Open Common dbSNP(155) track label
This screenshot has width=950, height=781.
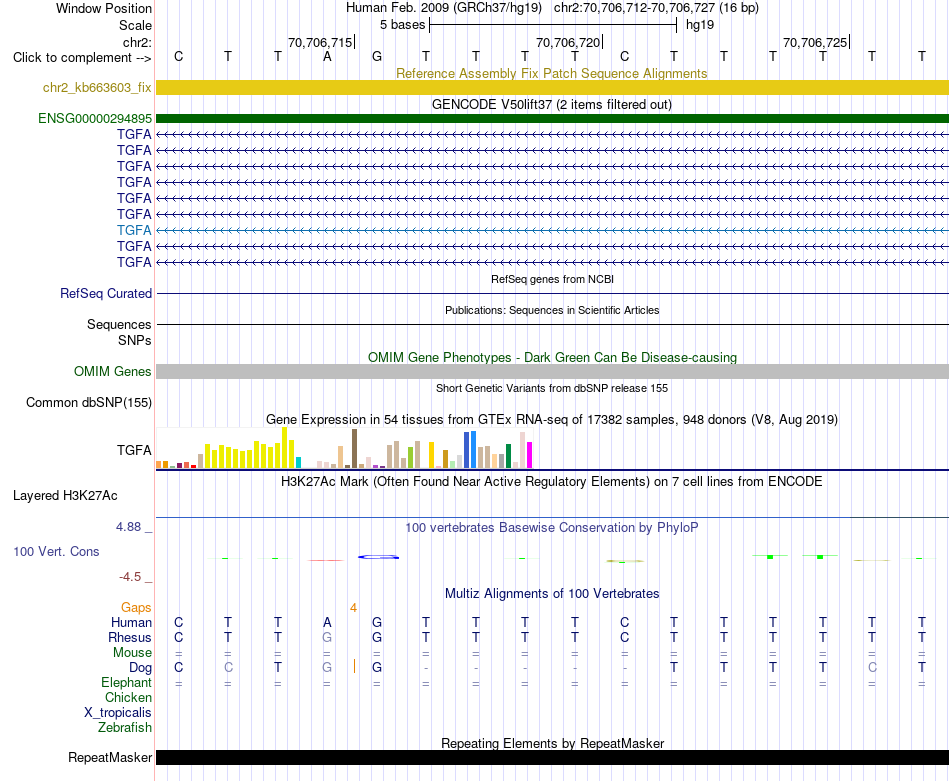point(89,402)
